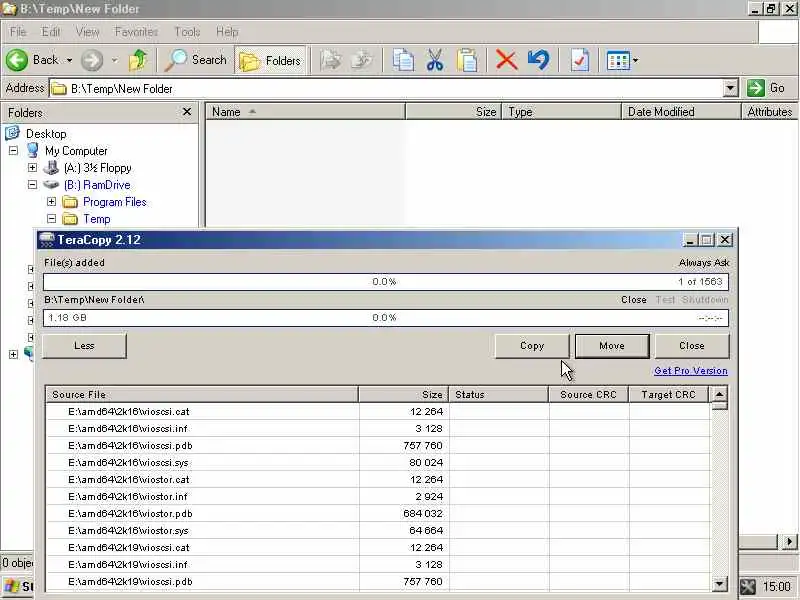Expand the Program Files folder node

pos(51,202)
